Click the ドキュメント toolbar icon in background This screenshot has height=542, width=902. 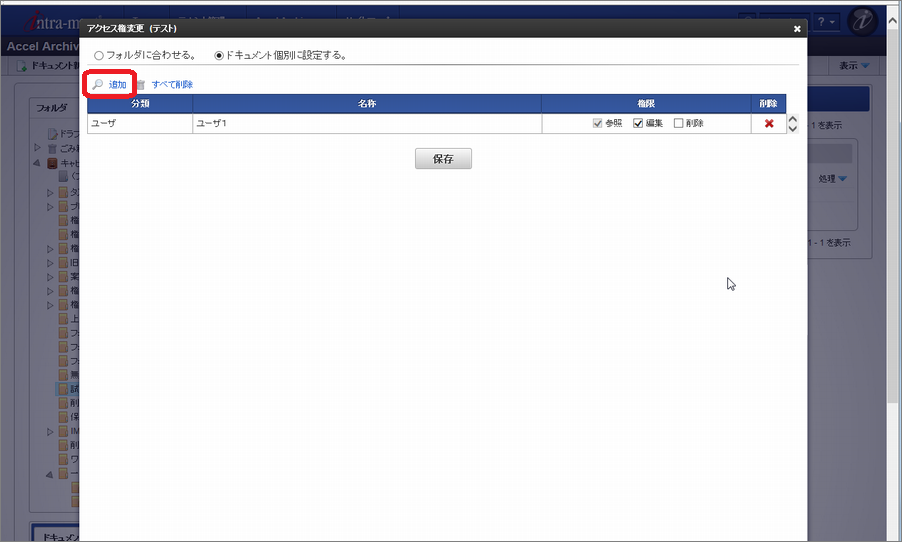[x=21, y=66]
